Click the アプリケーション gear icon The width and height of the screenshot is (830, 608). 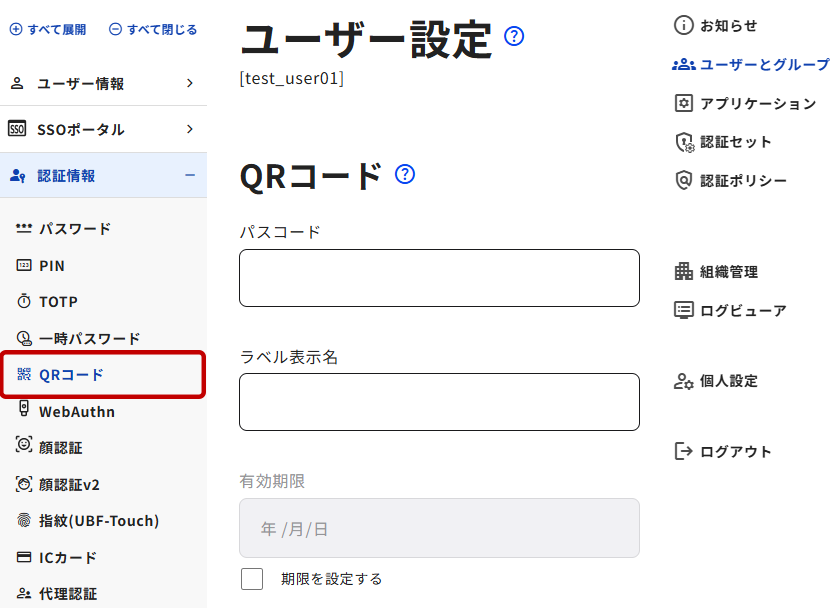(684, 103)
